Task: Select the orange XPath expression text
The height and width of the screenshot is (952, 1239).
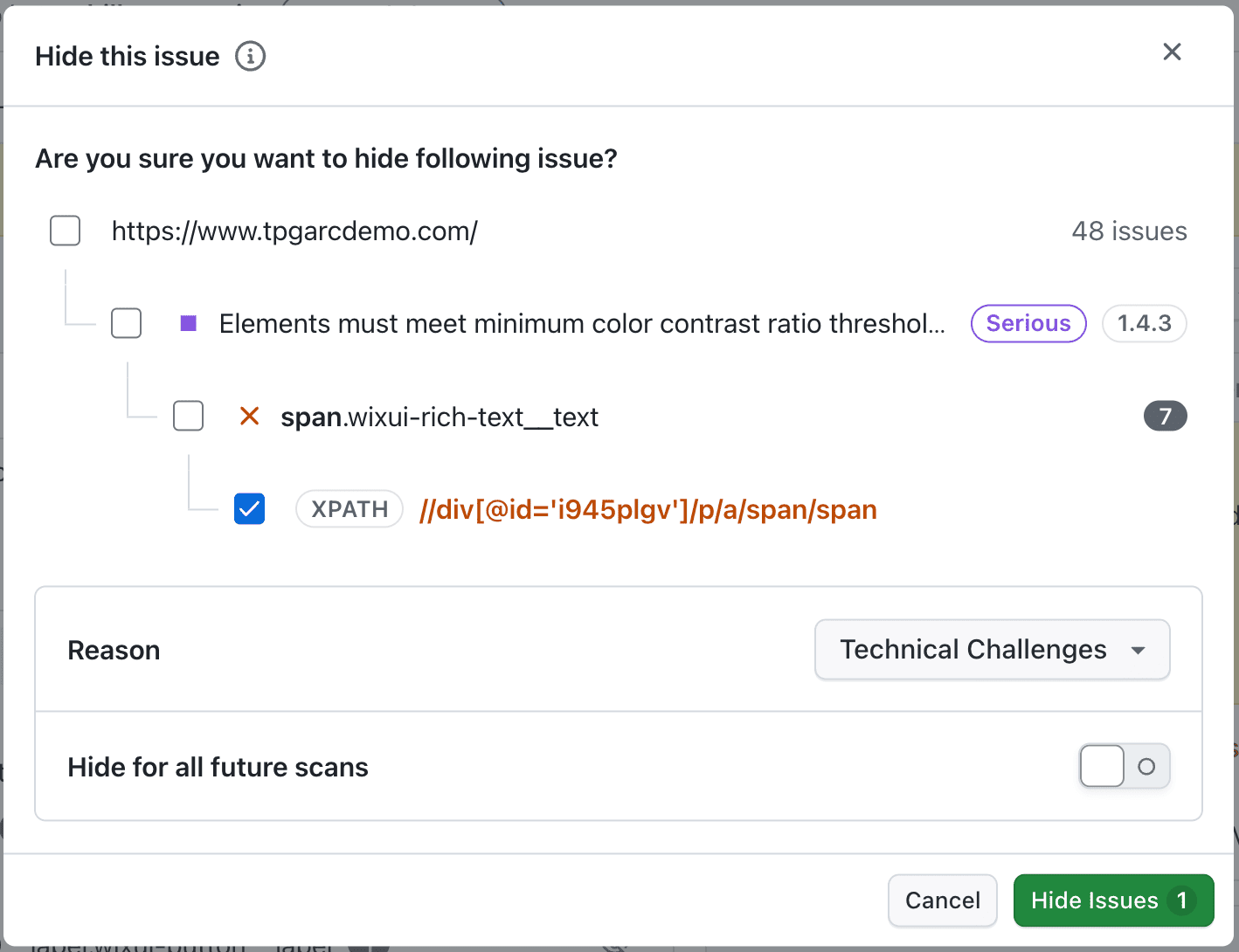Action: coord(647,509)
